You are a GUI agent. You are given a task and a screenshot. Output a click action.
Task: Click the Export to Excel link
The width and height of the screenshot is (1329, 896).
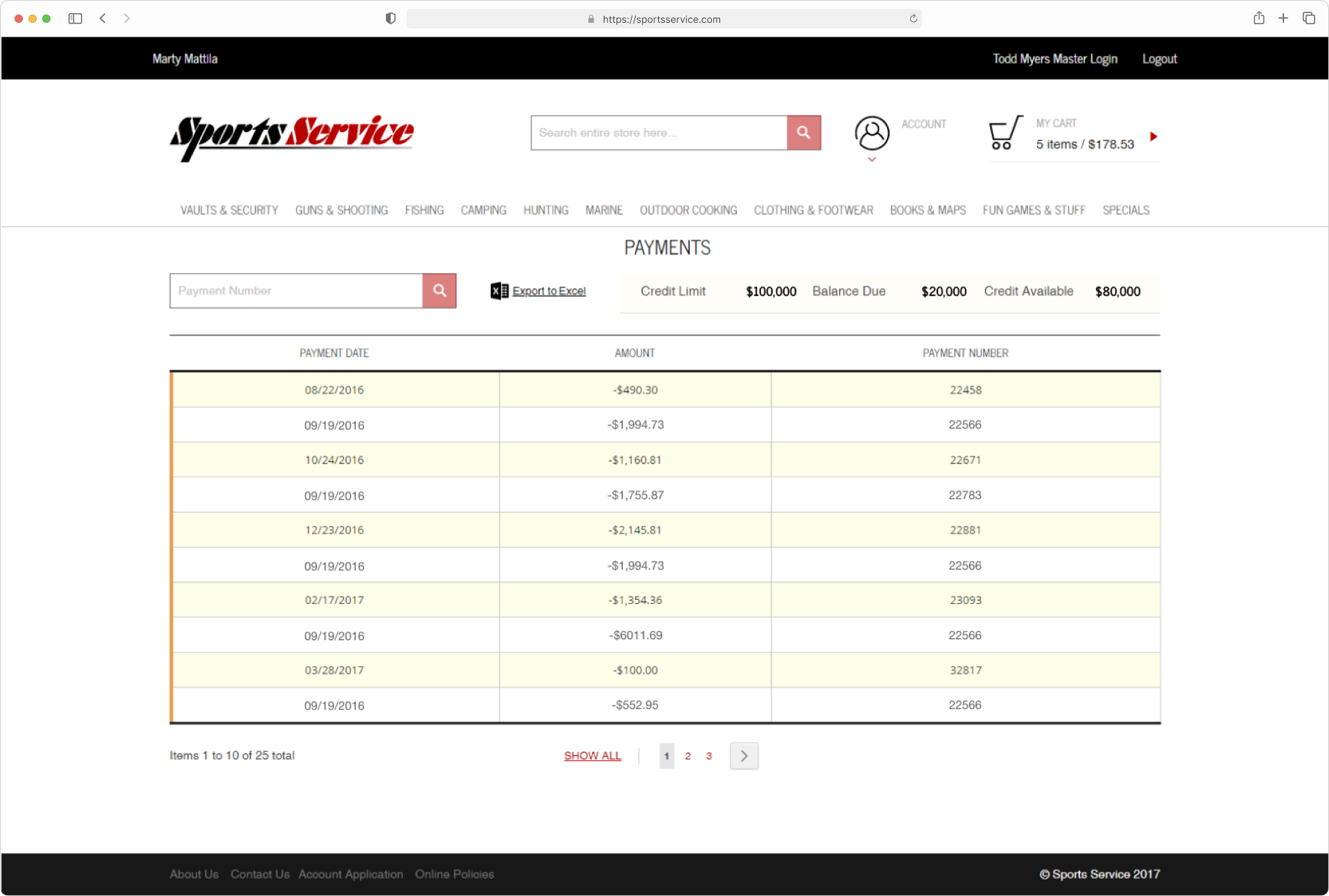point(549,291)
